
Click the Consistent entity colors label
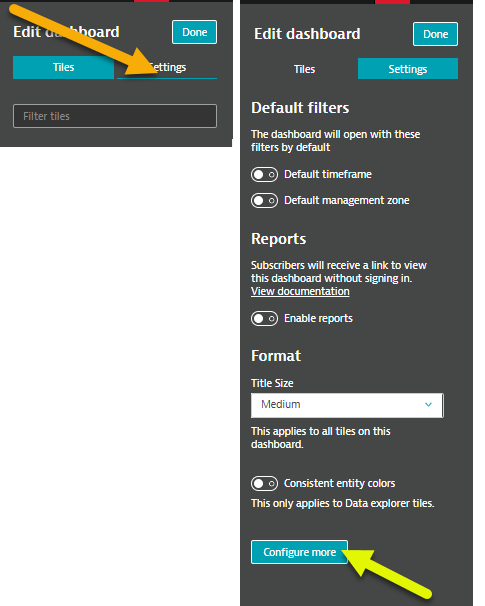click(x=339, y=483)
